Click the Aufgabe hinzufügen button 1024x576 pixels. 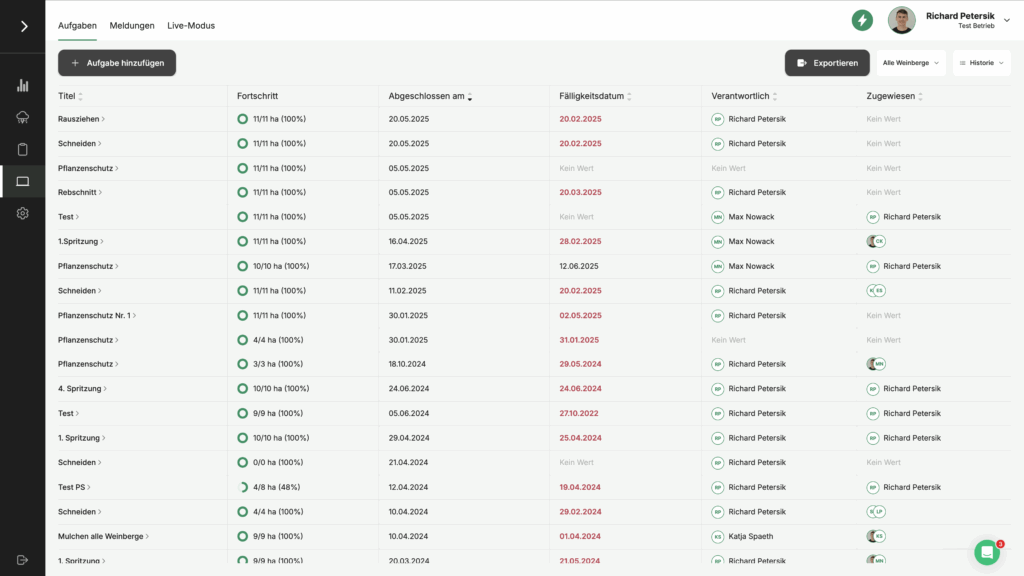pyautogui.click(x=117, y=63)
